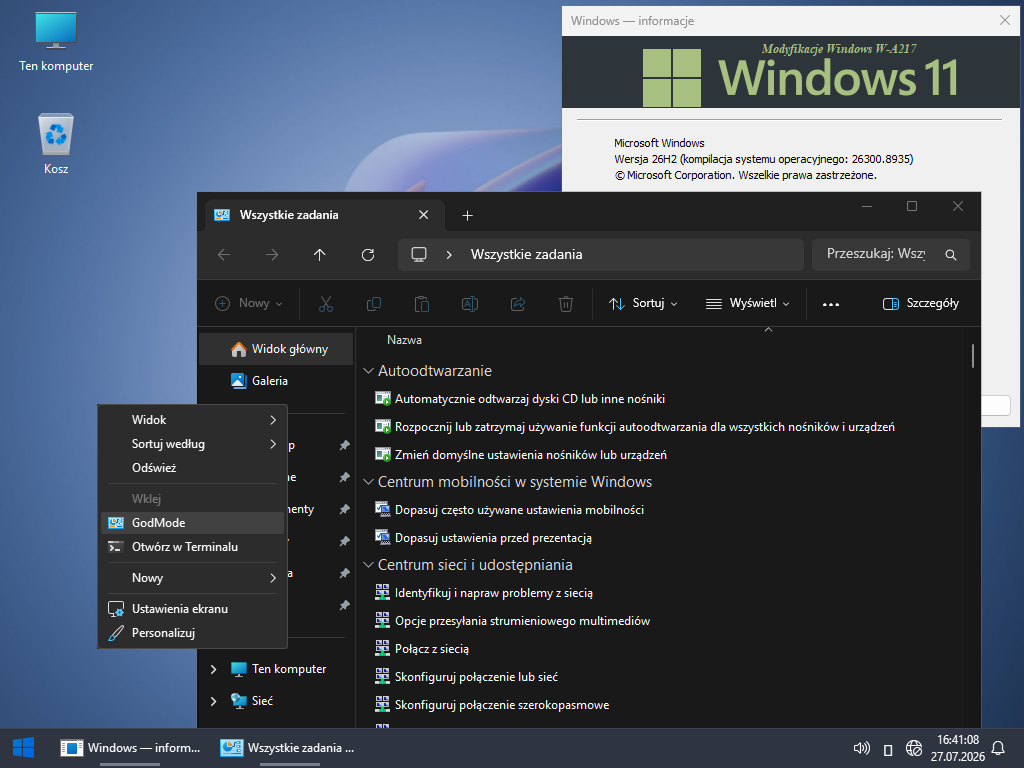
Task: Open the three-dots more options menu
Action: pyautogui.click(x=831, y=304)
